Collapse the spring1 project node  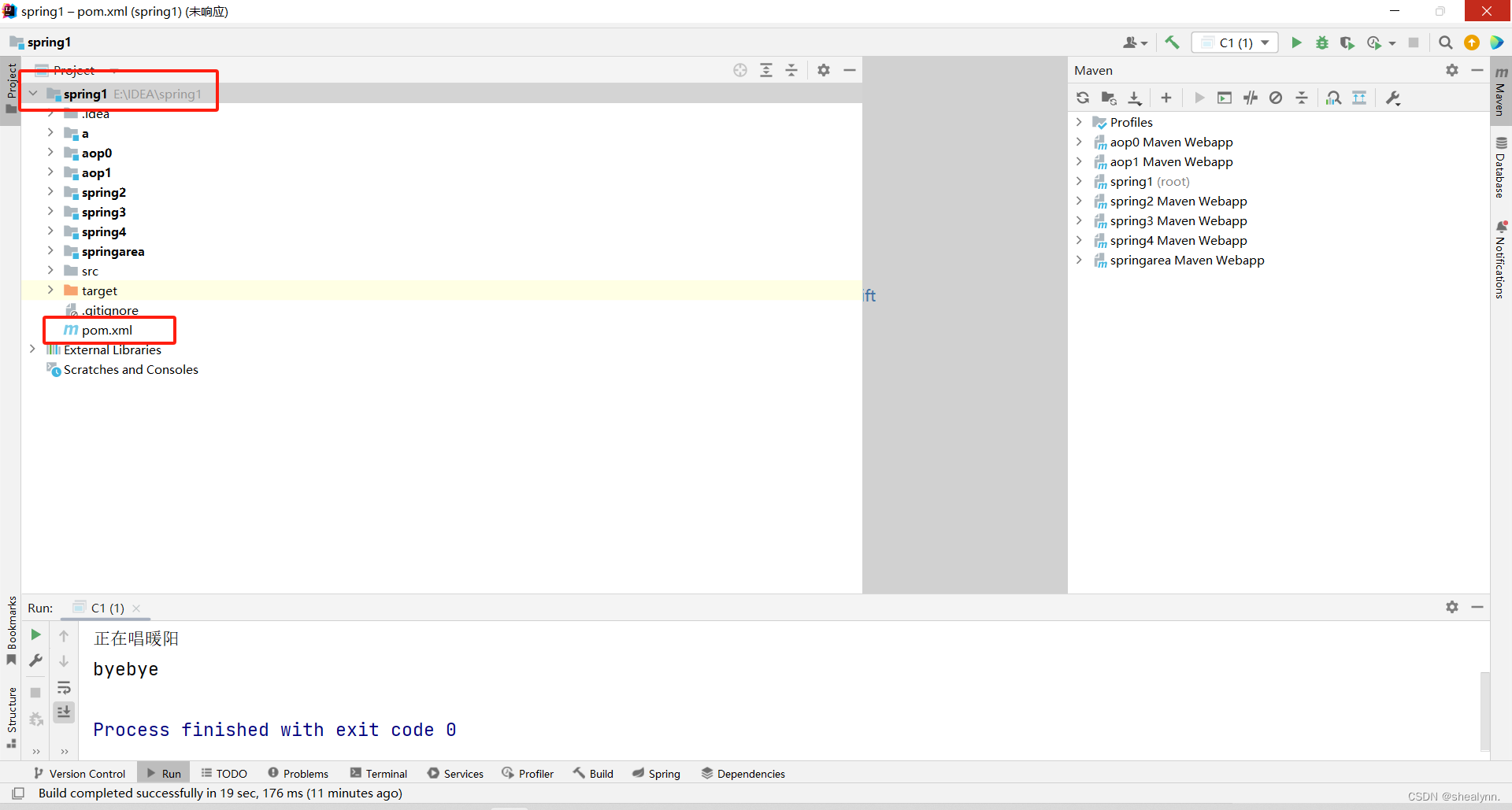pyautogui.click(x=32, y=92)
